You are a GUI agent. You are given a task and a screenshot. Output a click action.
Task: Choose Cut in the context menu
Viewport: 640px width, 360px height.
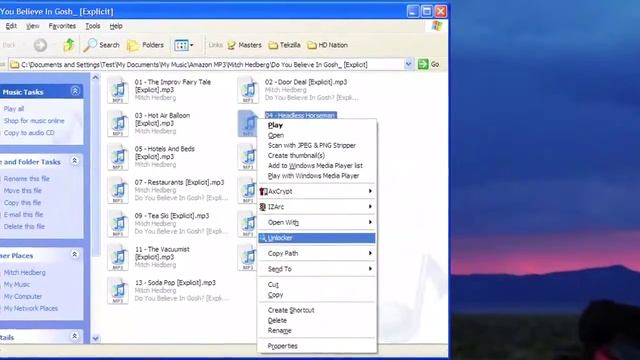[317, 284]
